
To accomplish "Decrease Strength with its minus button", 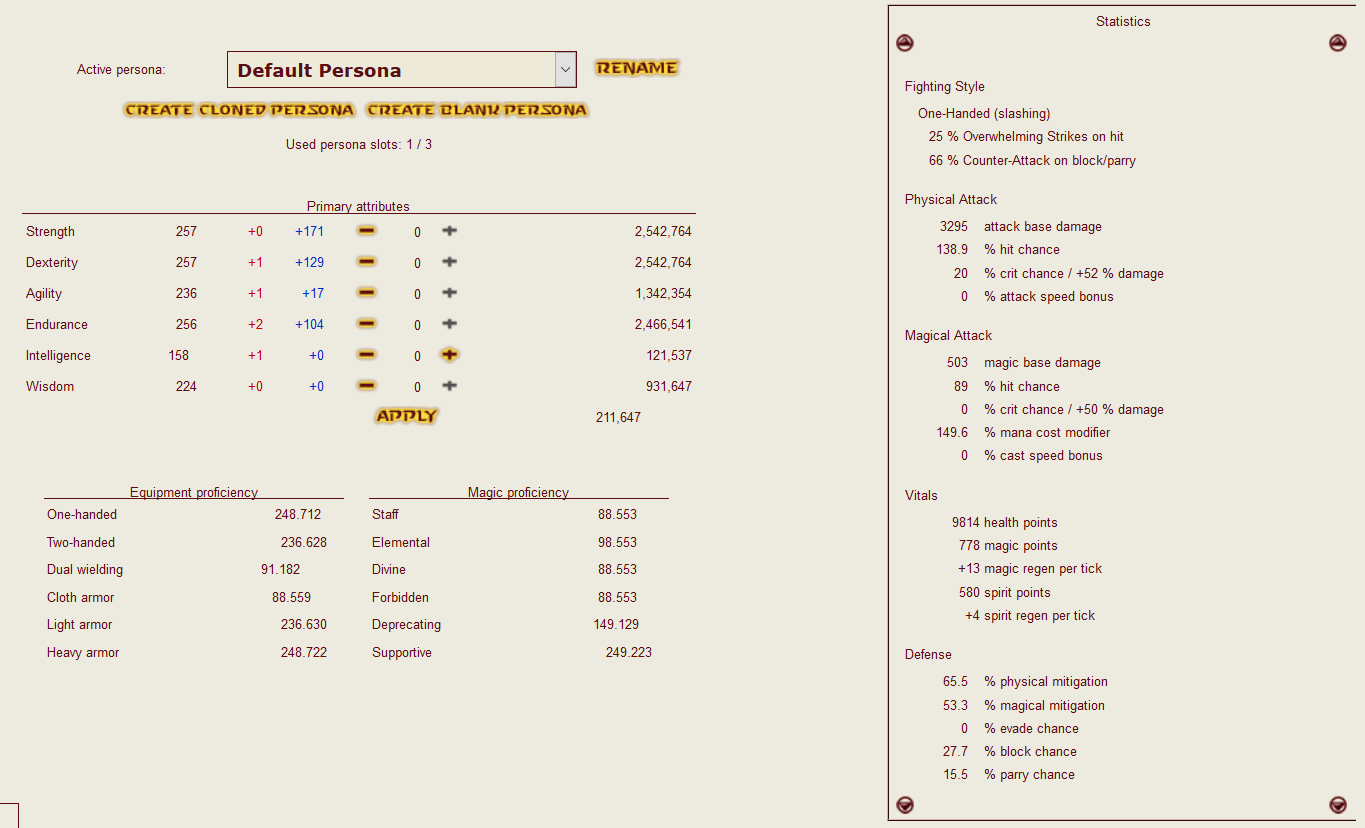I will pyautogui.click(x=367, y=231).
